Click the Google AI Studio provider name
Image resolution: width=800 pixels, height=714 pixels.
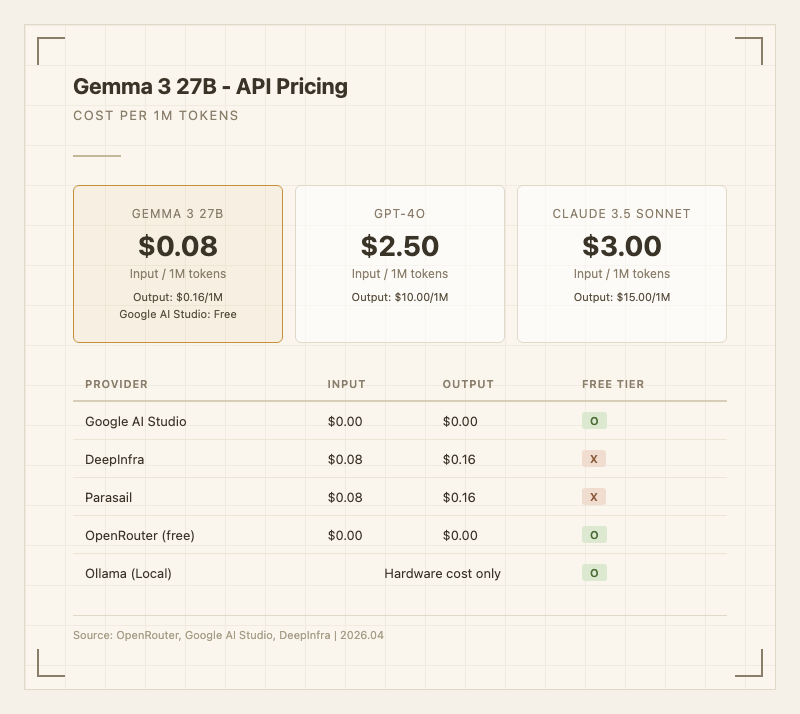136,422
